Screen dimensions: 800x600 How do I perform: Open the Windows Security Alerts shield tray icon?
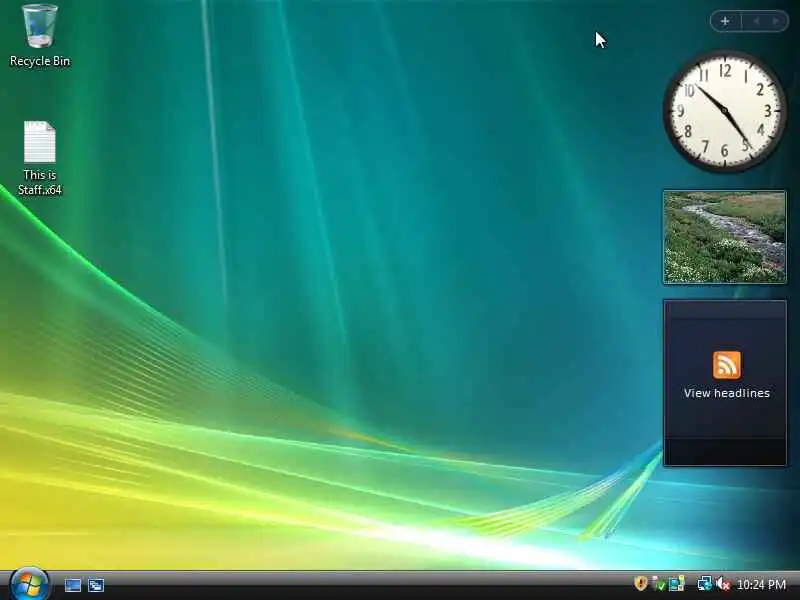click(641, 583)
